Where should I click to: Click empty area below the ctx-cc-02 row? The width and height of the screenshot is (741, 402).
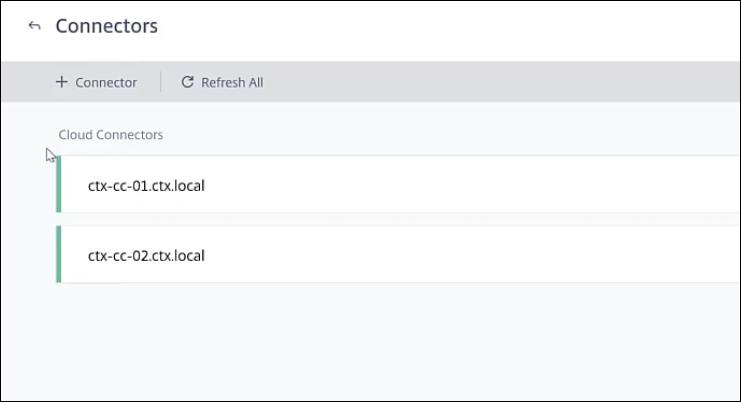tap(400, 340)
